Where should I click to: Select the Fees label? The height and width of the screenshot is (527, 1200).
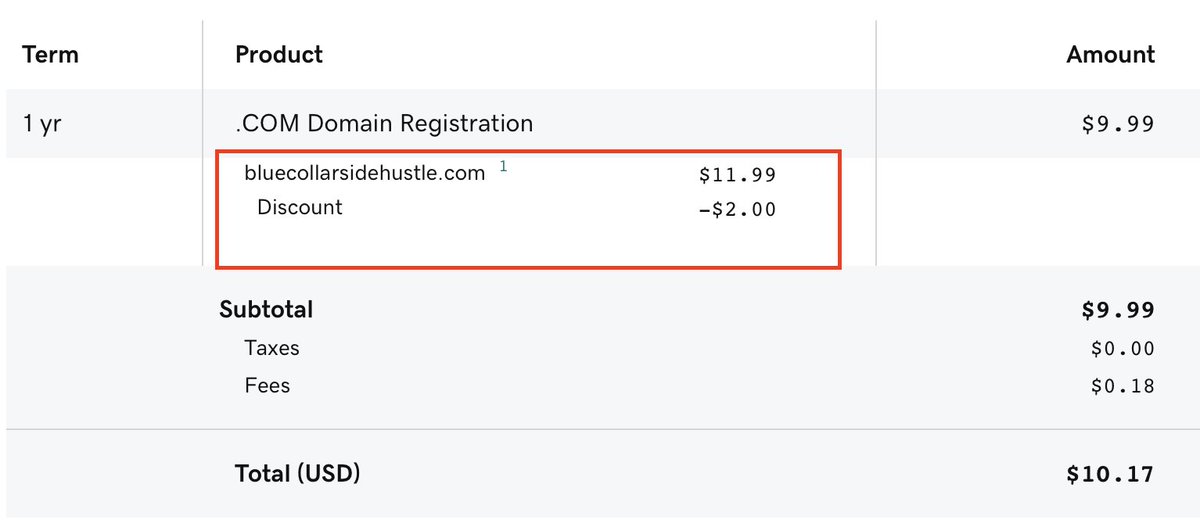(x=267, y=385)
